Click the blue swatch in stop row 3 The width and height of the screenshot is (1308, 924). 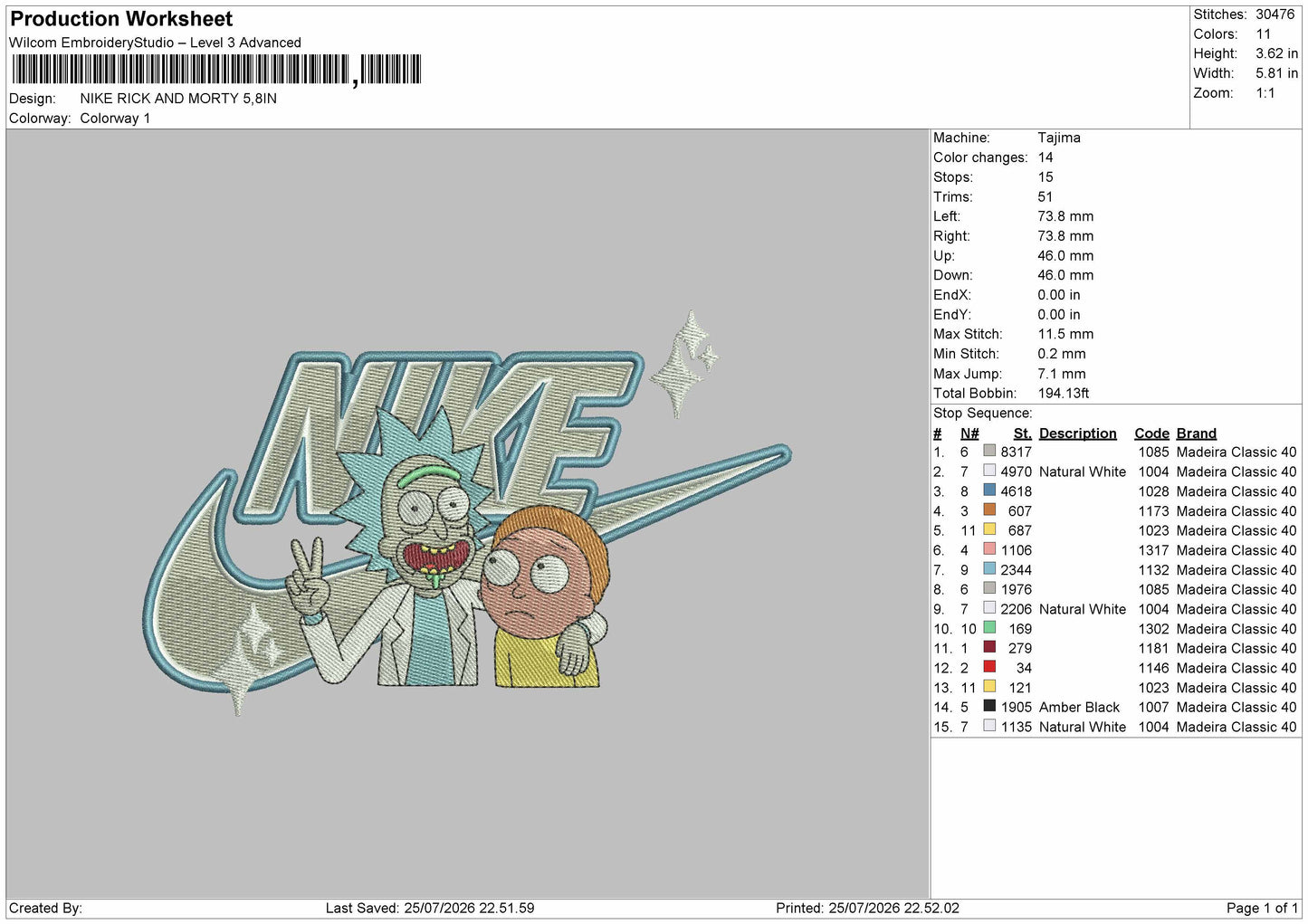tap(989, 491)
